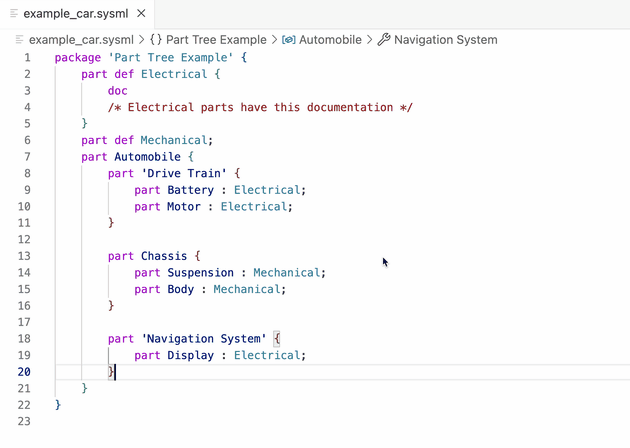
Task: Select the example_car.sysml editor tab
Action: [75, 14]
